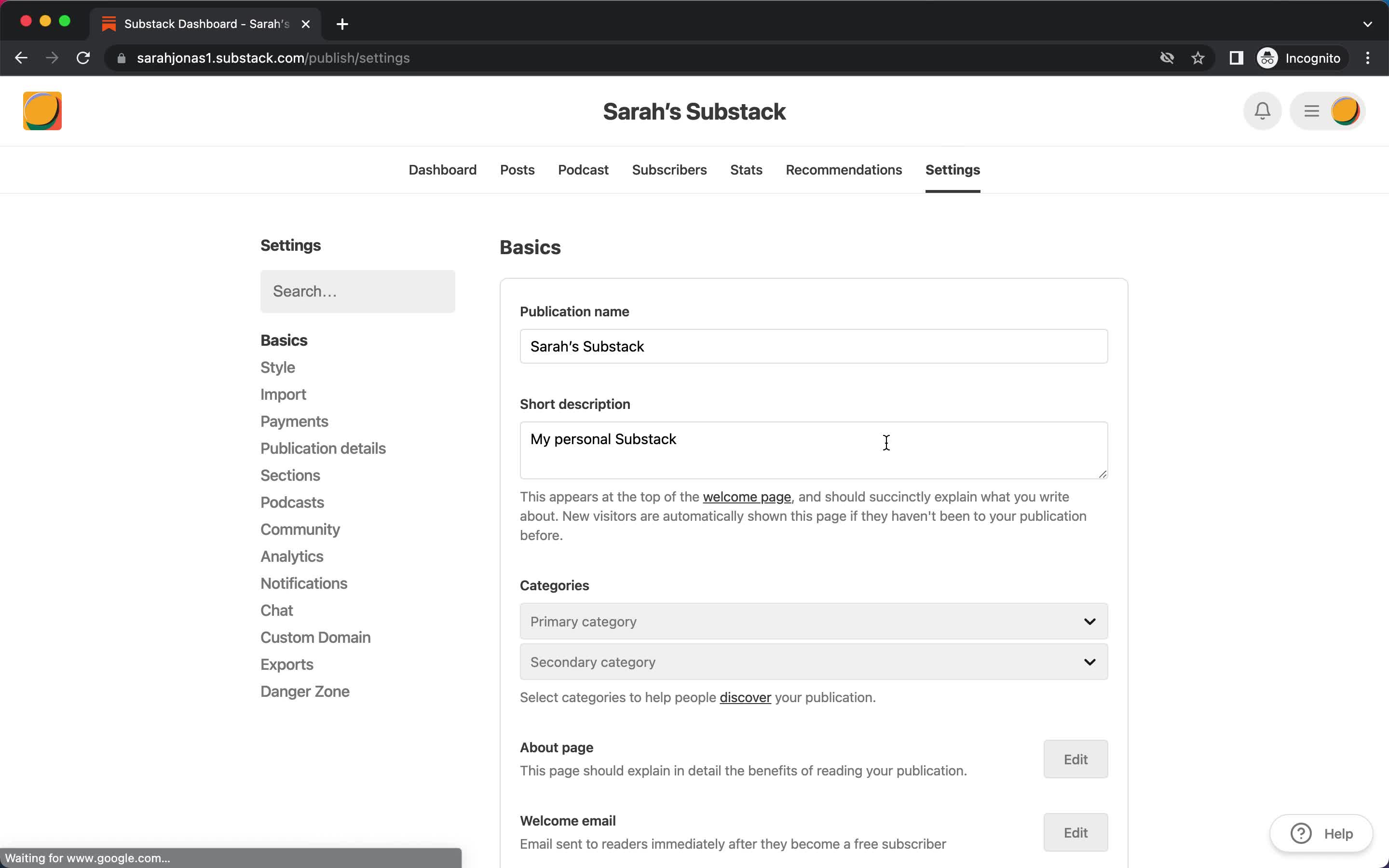Image resolution: width=1389 pixels, height=868 pixels.
Task: Toggle the browser side panel icon
Action: (1236, 58)
